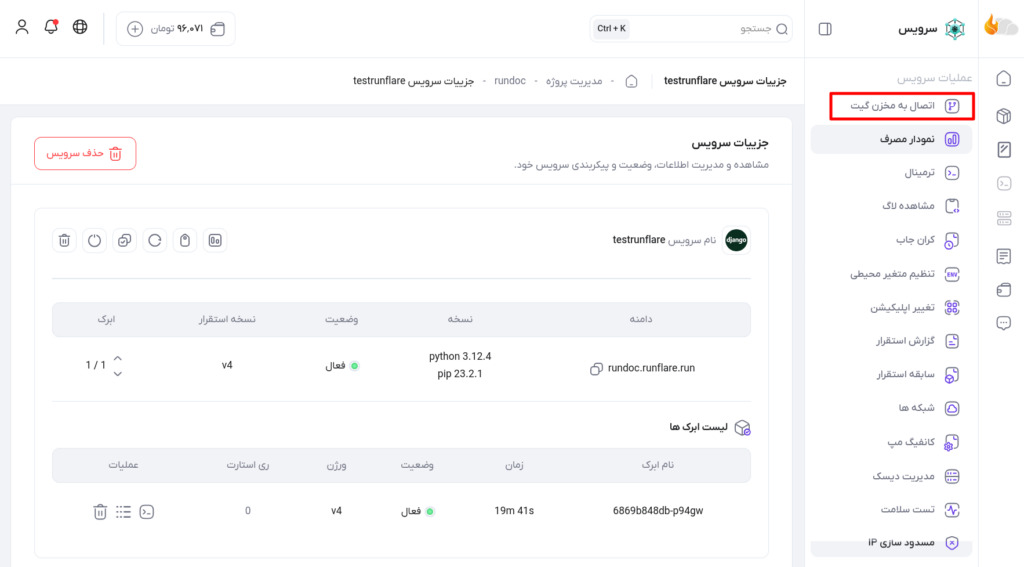Click clipboard icon in service toolbar
Viewport: 1024px width, 567px height.
tap(185, 240)
